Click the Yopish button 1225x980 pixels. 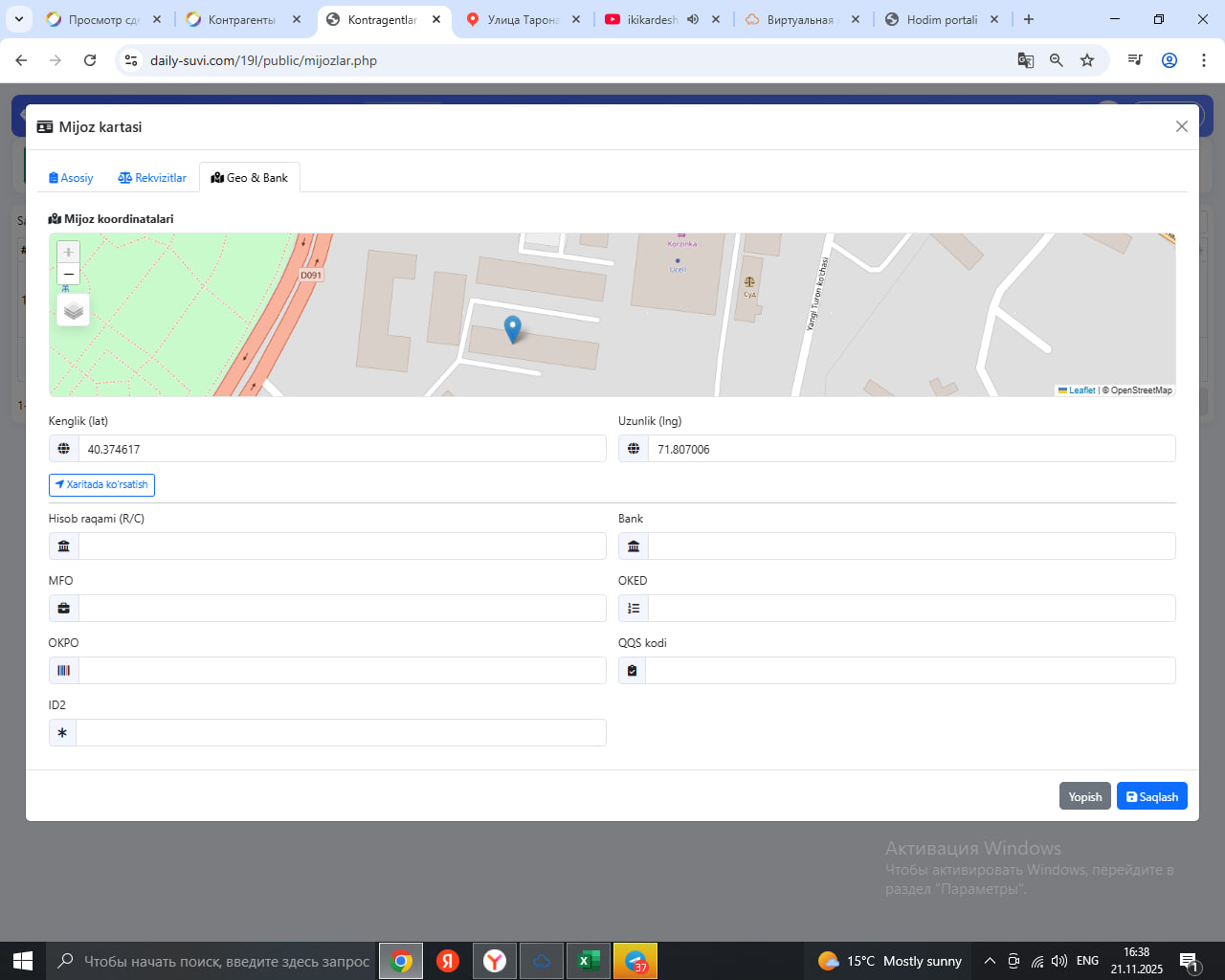[1084, 796]
